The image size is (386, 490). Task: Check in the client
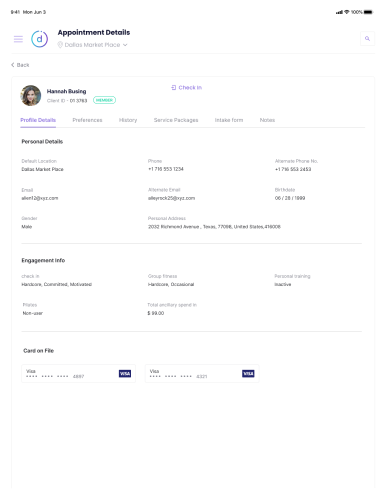[186, 88]
